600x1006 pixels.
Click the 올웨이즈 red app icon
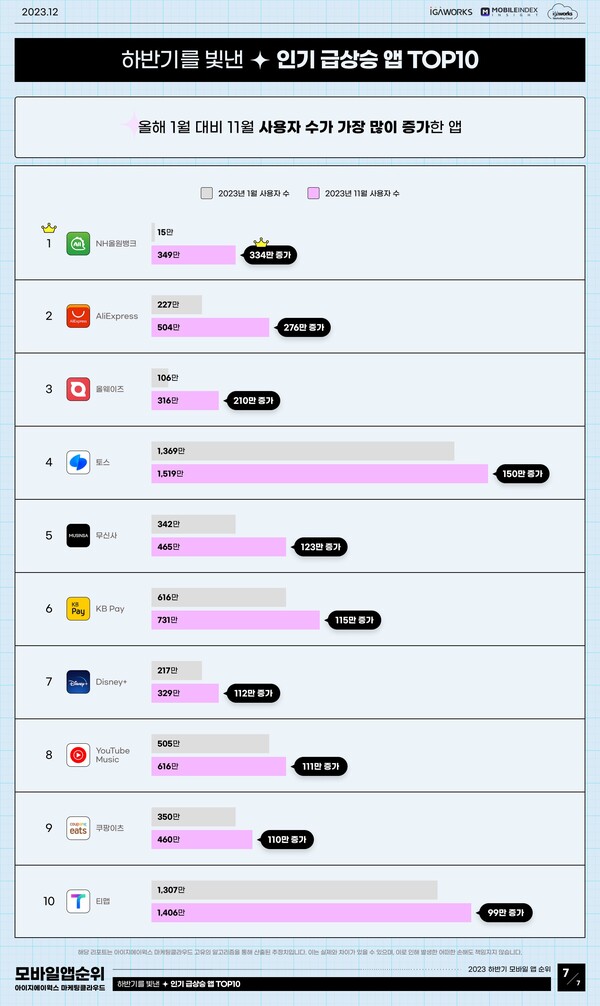[78, 389]
